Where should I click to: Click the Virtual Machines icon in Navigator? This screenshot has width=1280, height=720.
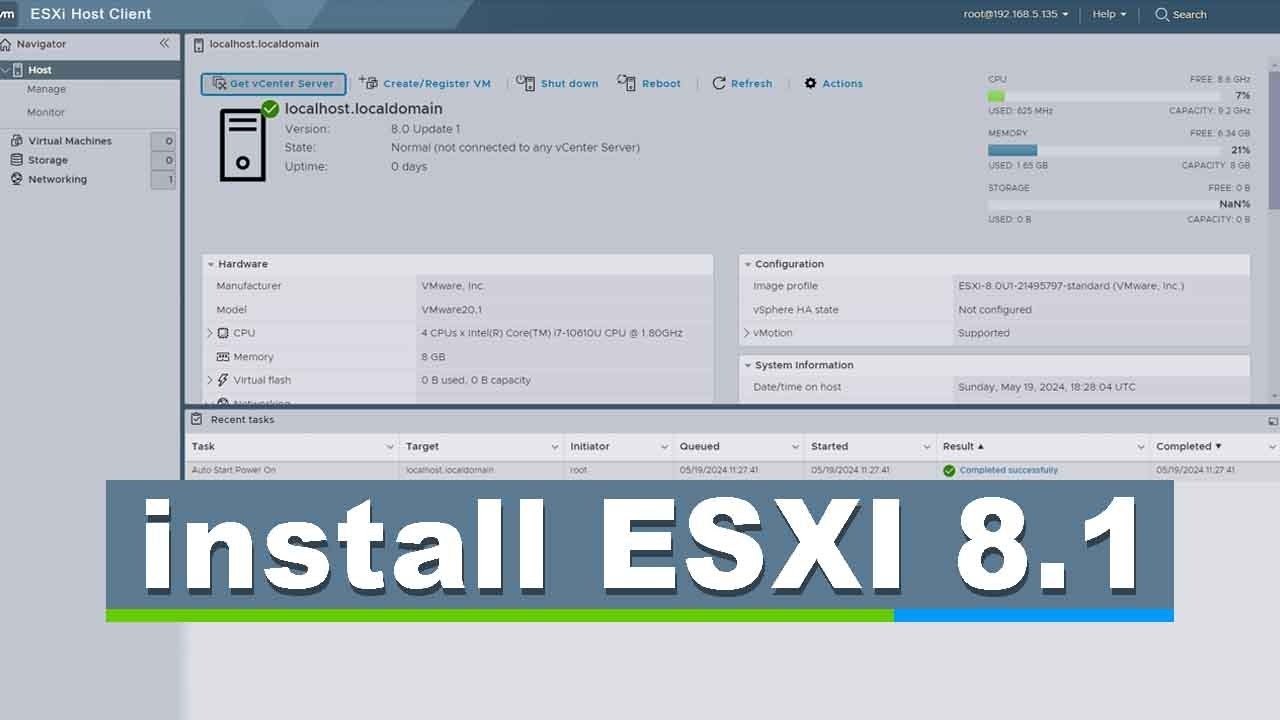tap(16, 141)
